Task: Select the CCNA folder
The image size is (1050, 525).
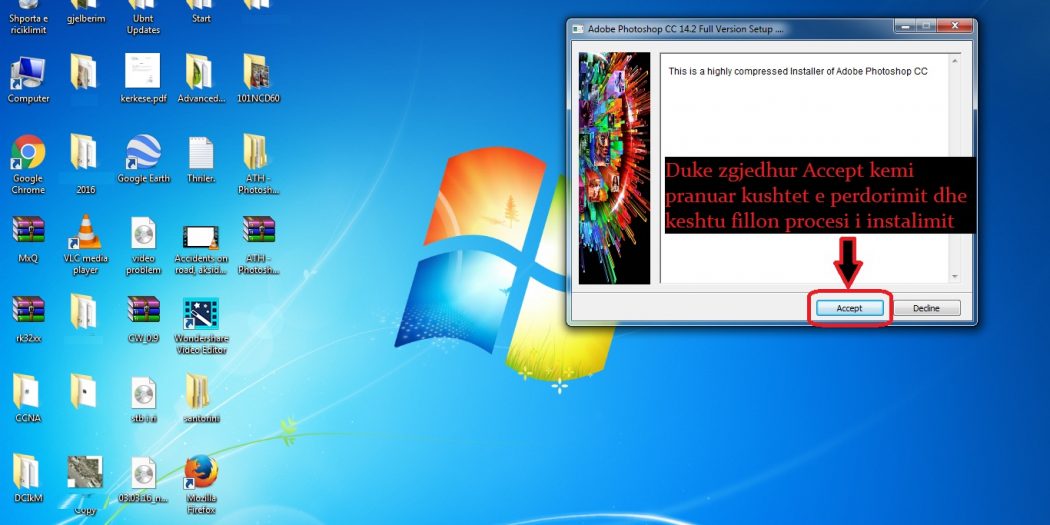Action: point(28,398)
